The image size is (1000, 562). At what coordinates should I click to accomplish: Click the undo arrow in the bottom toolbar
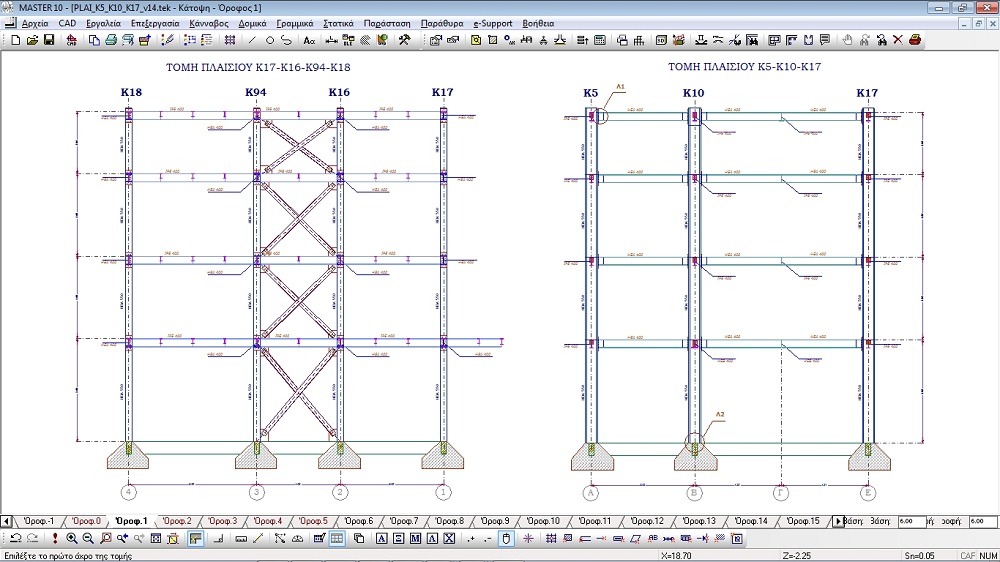tap(15, 538)
